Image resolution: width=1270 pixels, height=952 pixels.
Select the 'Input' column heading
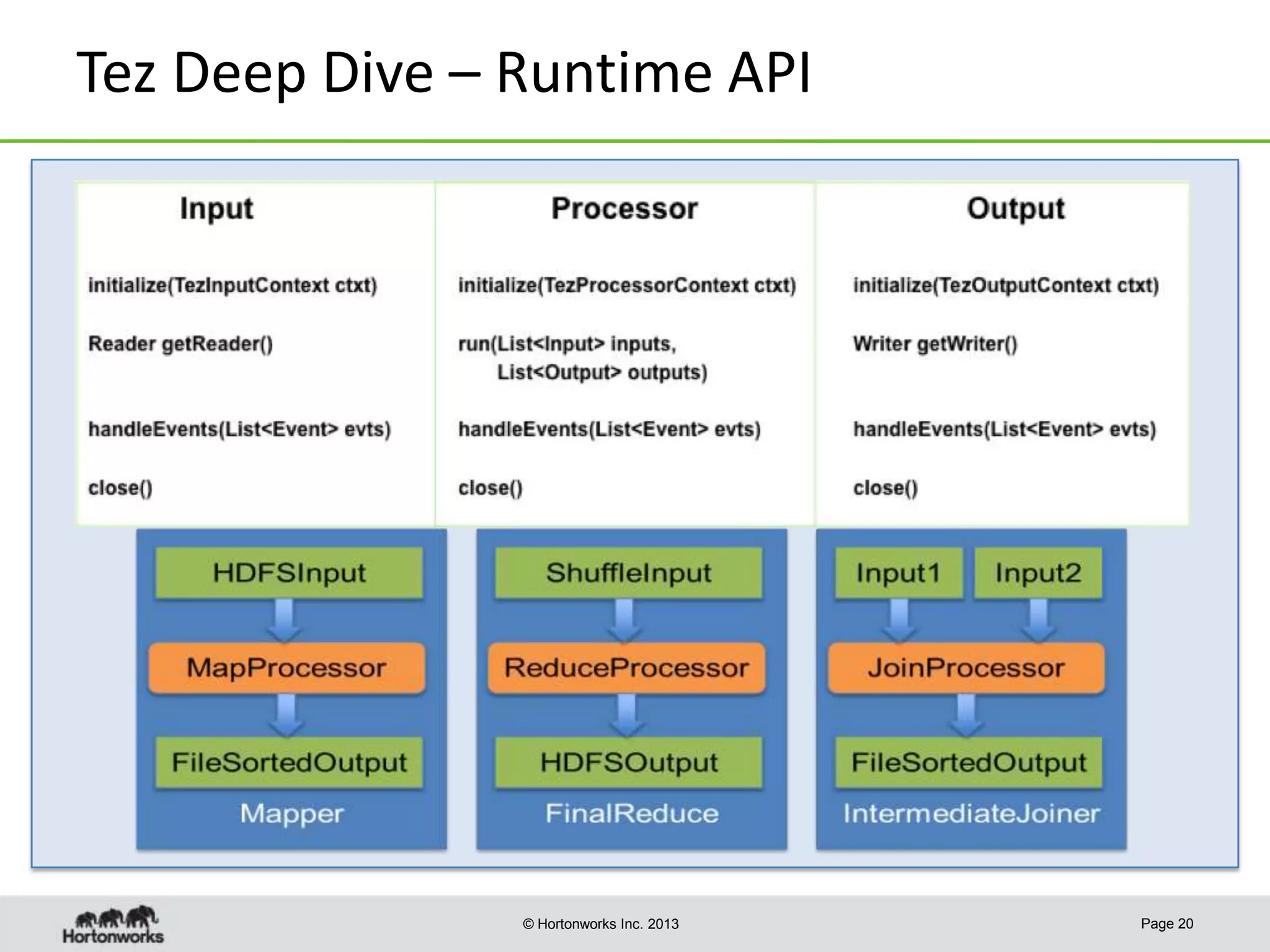pos(216,209)
